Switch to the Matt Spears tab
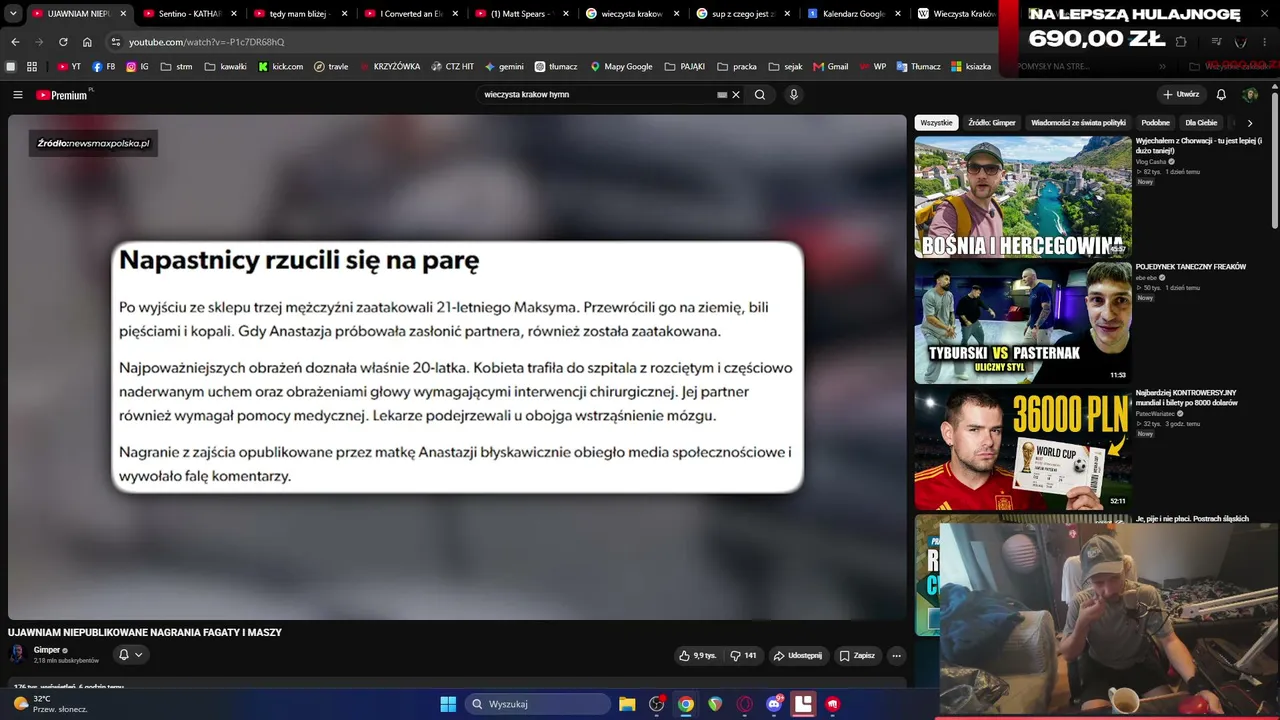Image resolution: width=1280 pixels, height=720 pixels. [x=521, y=14]
